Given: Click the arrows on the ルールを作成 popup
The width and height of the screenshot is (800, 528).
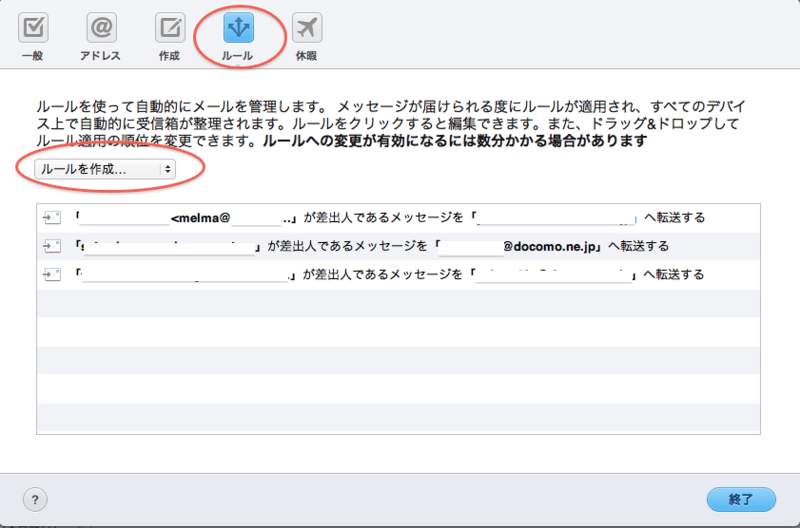Looking at the screenshot, I should [x=166, y=169].
